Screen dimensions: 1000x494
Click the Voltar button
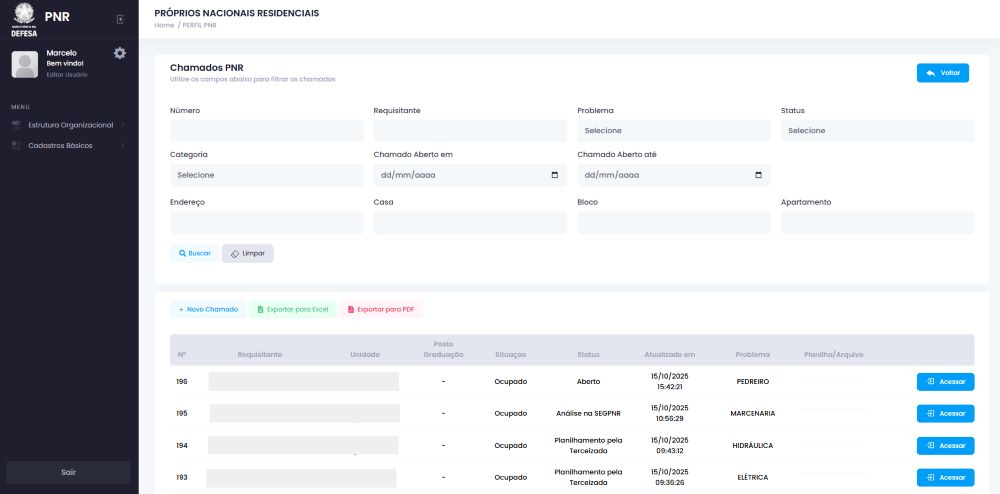[x=942, y=73]
